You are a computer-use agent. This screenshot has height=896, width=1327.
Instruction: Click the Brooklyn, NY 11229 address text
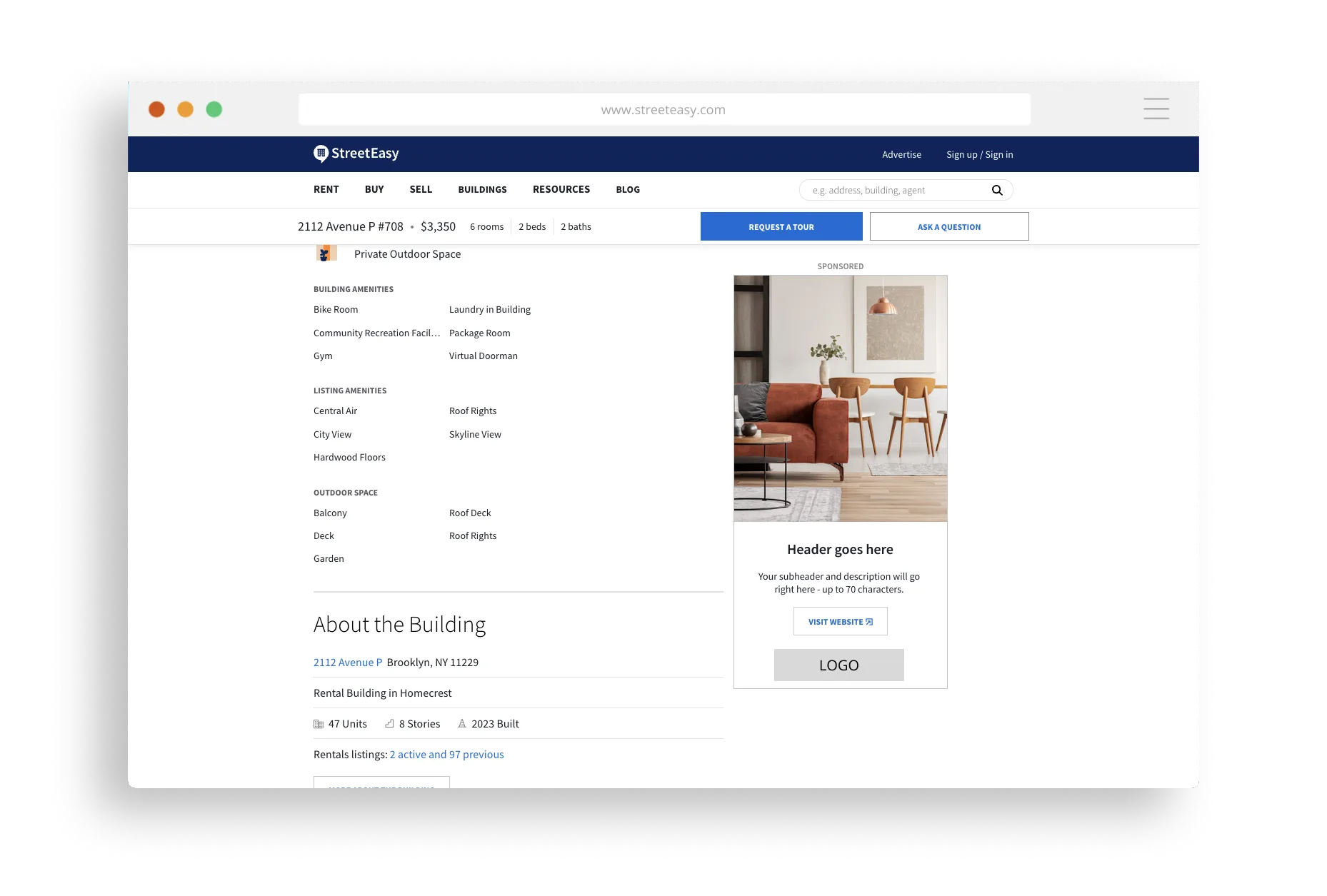[x=433, y=663]
